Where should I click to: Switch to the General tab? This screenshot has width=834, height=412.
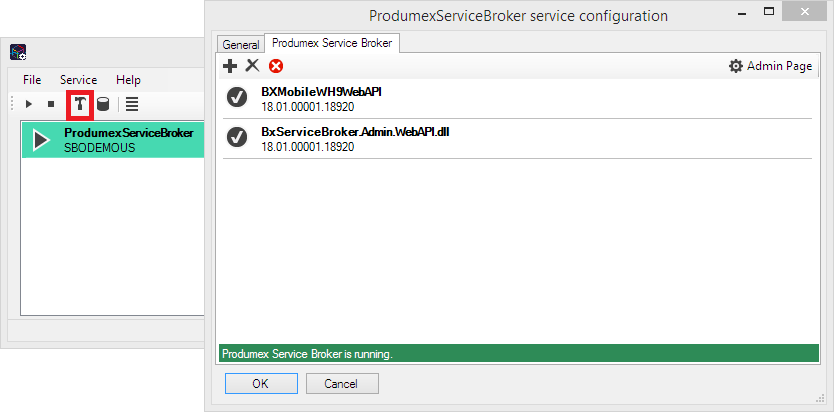[241, 45]
